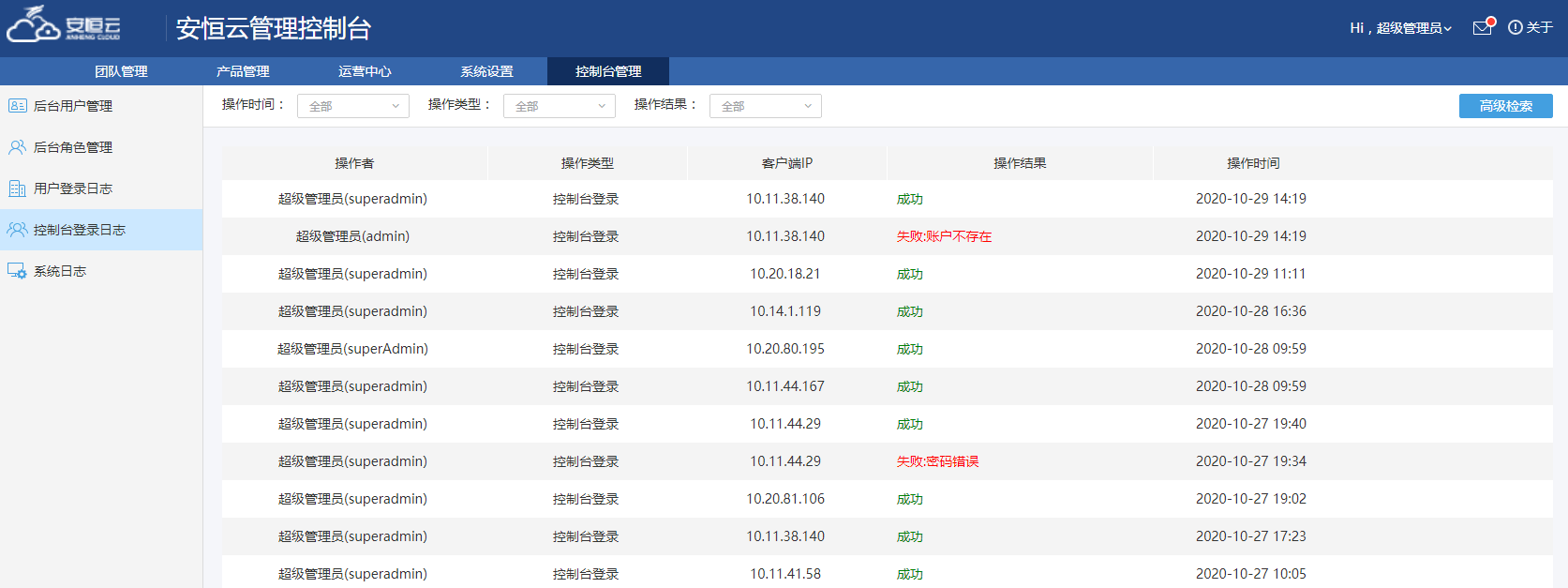
Task: Open 系统日志 in the sidebar
Action: (x=101, y=271)
